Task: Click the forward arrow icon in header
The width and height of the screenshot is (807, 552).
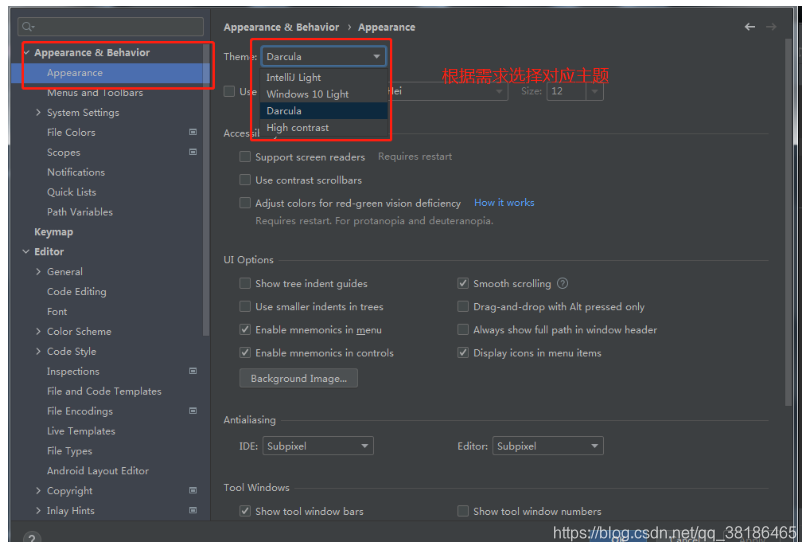Action: click(x=771, y=27)
